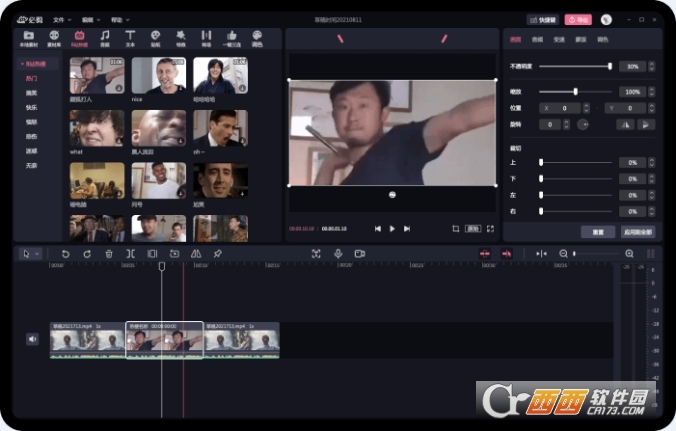Open the local media (本地素材) folder icon
Image resolution: width=676 pixels, height=431 pixels.
tap(29, 37)
